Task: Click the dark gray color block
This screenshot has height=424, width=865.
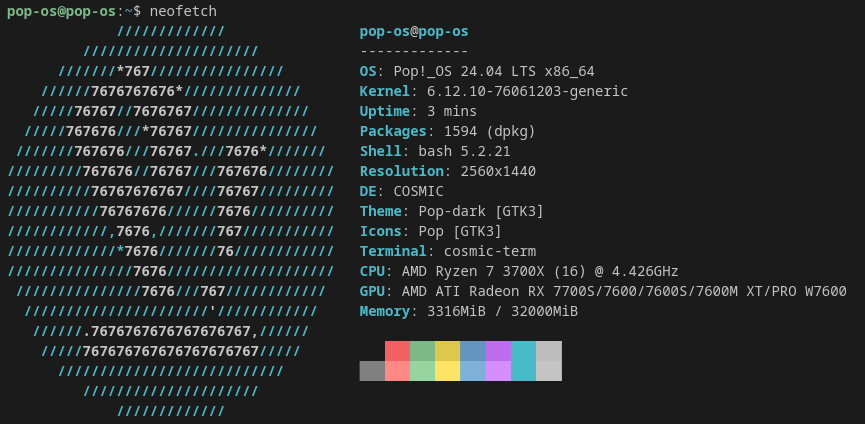Action: coord(372,371)
